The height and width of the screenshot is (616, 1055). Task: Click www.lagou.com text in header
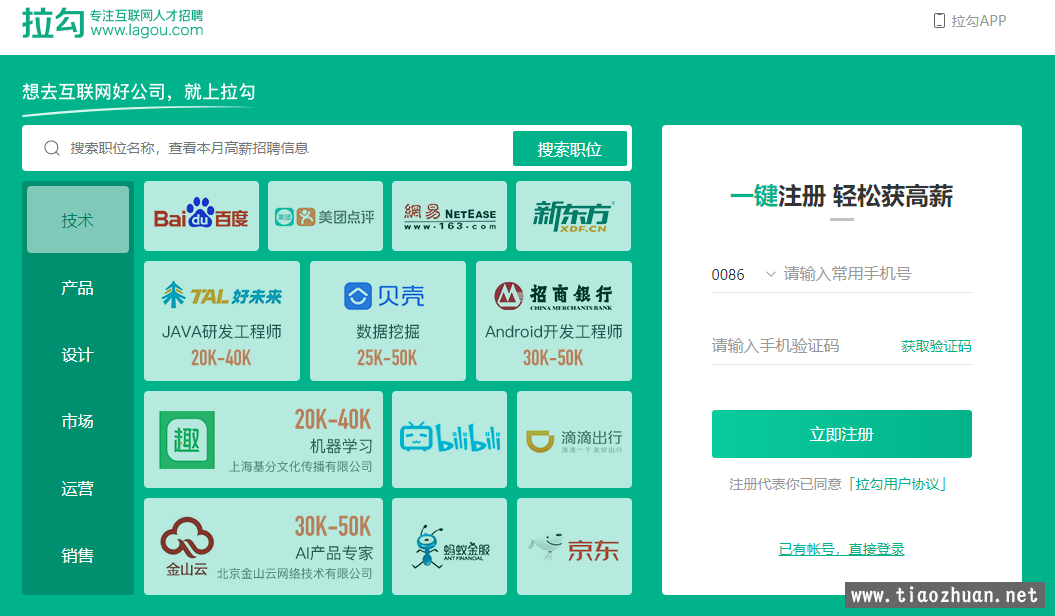pyautogui.click(x=147, y=30)
